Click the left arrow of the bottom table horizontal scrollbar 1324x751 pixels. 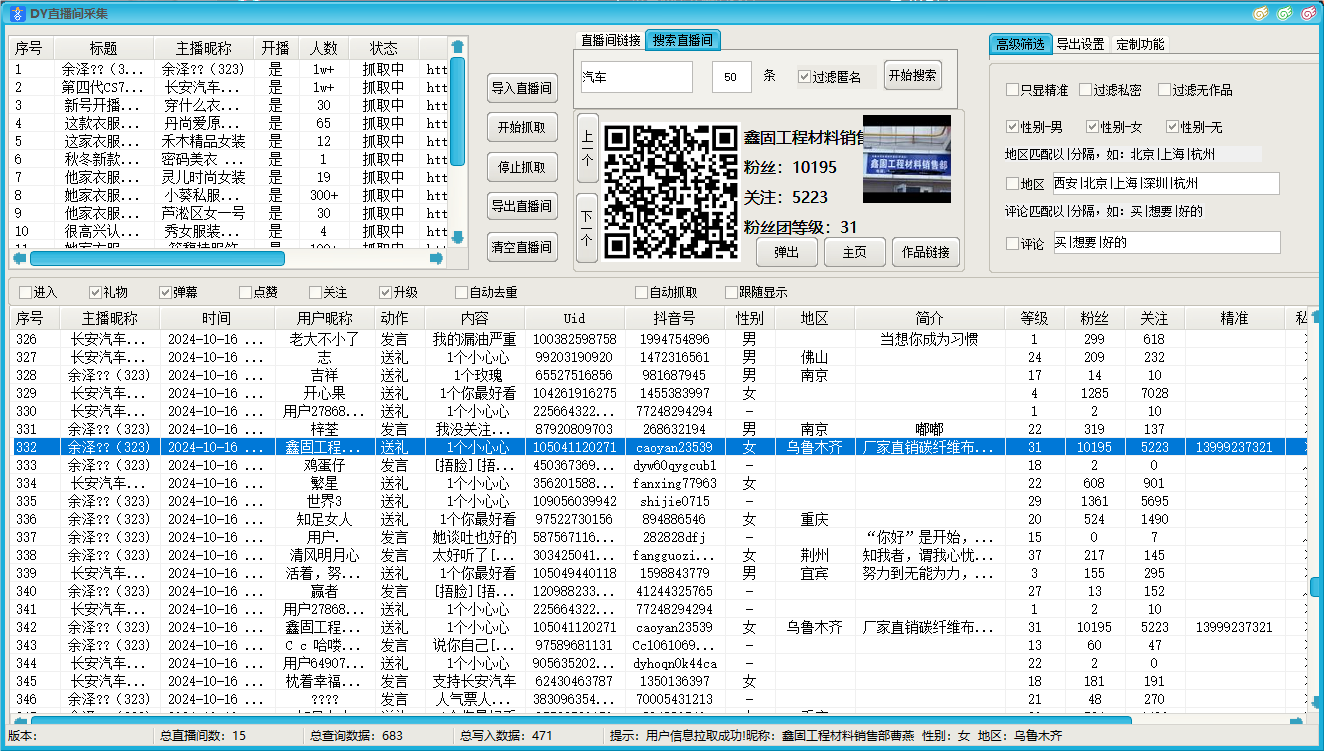[x=19, y=720]
